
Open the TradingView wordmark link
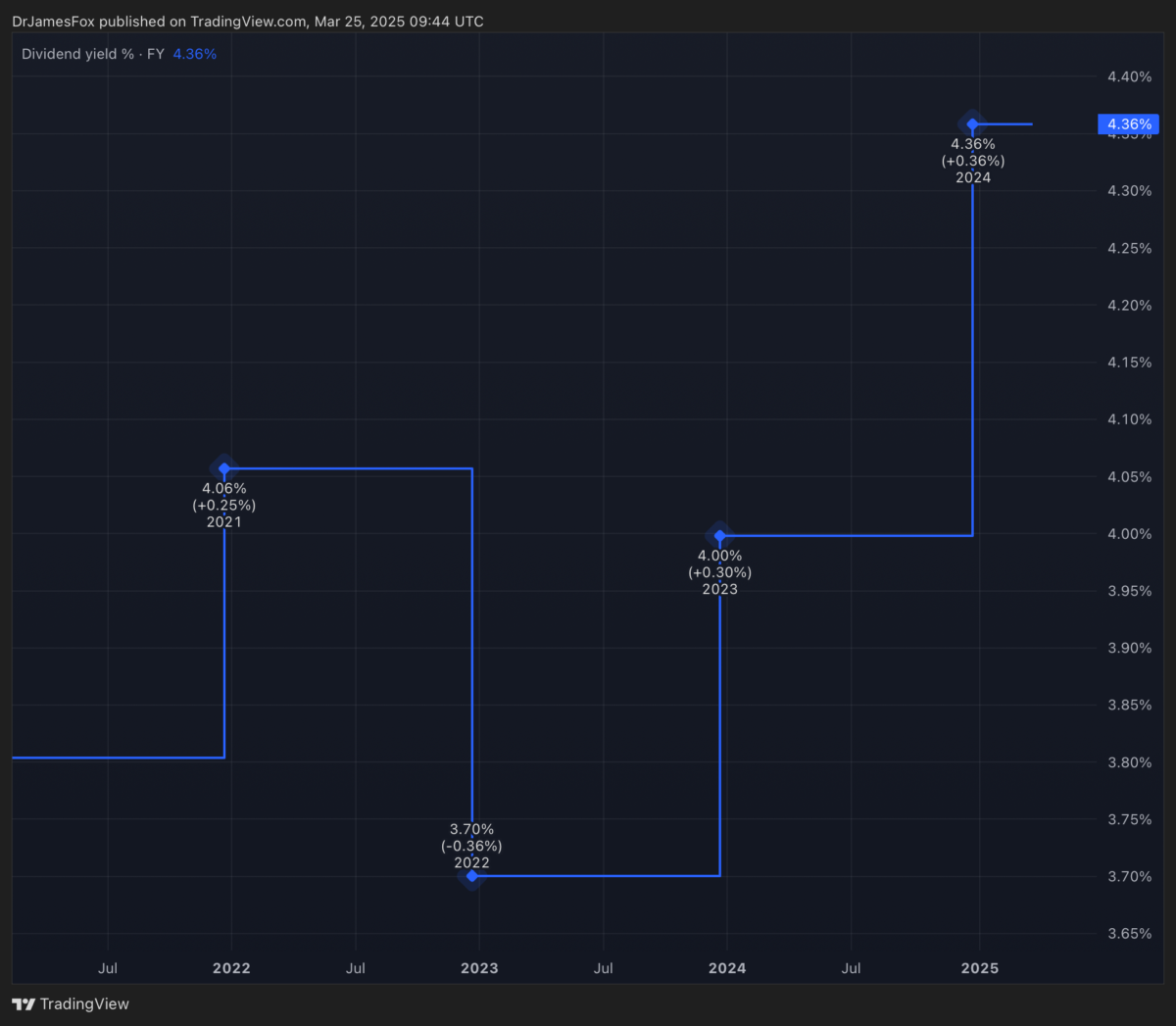[x=84, y=1004]
